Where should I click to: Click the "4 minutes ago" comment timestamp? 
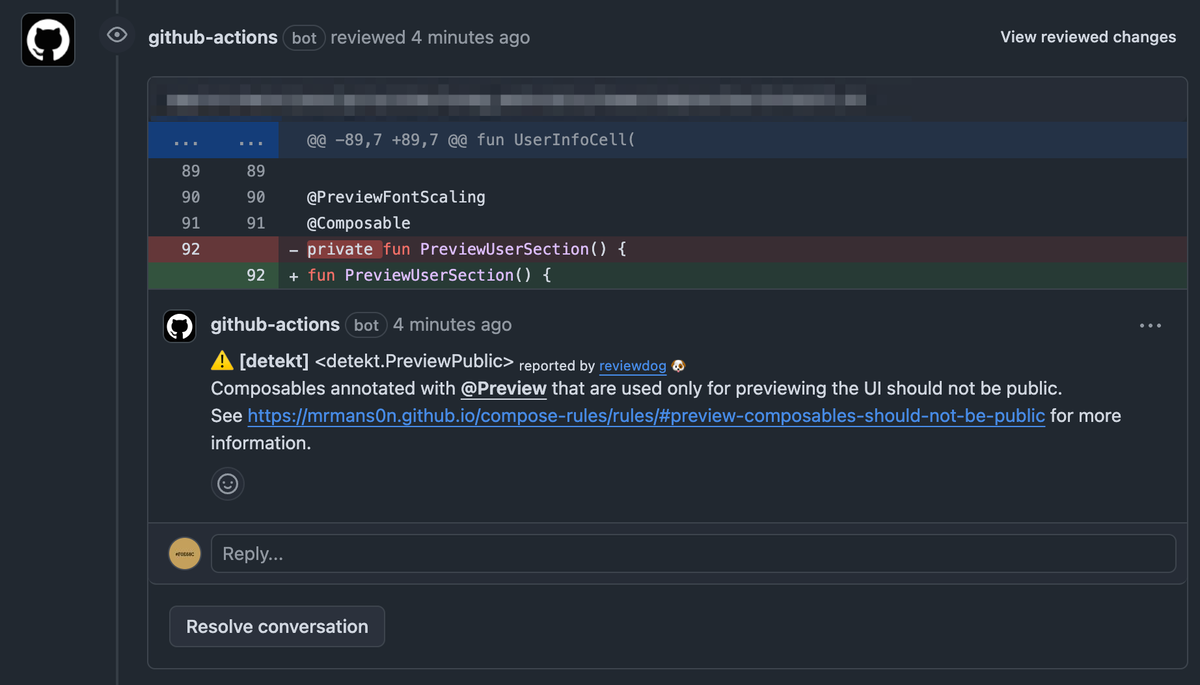(x=452, y=325)
